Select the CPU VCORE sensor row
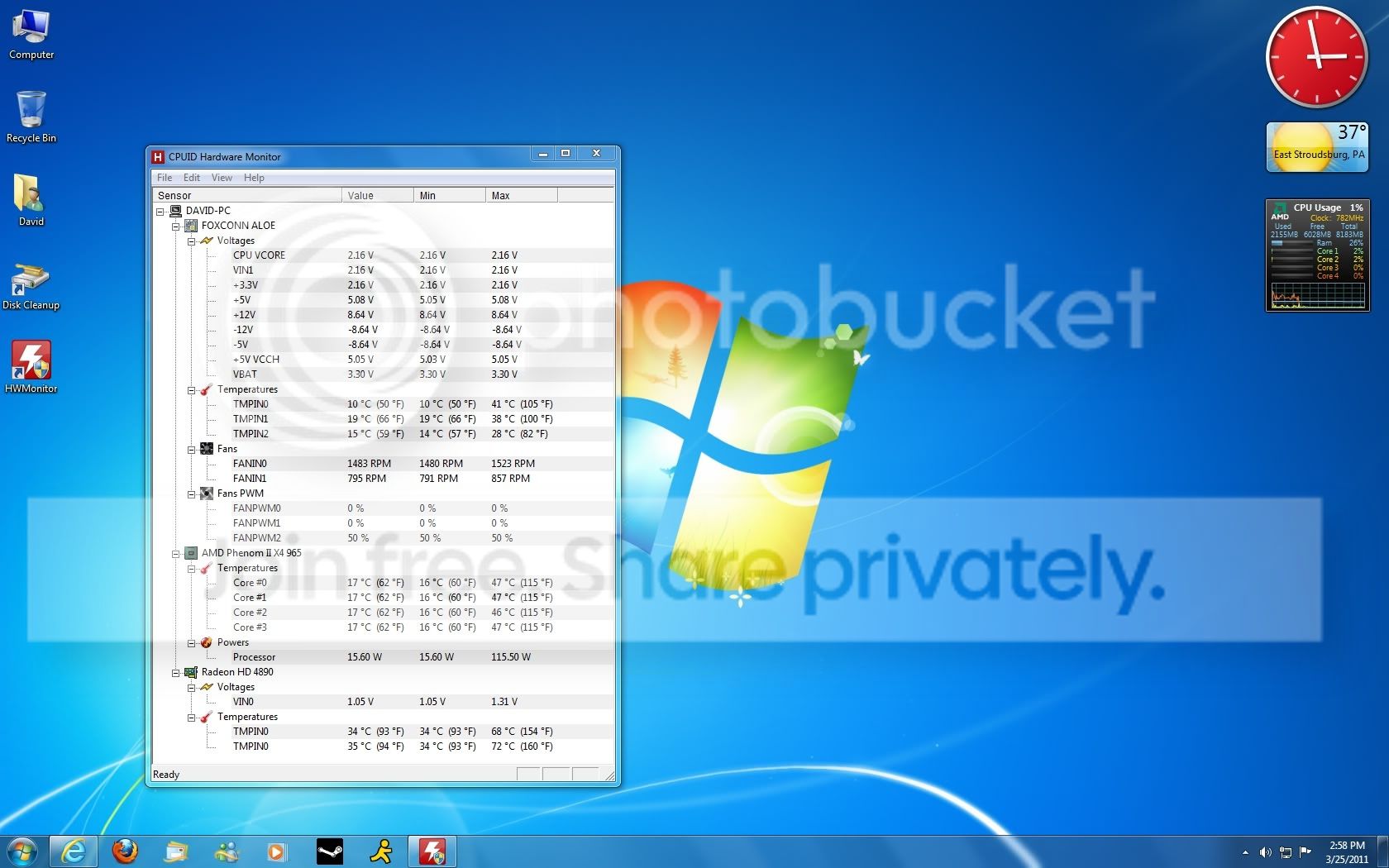 (383, 255)
